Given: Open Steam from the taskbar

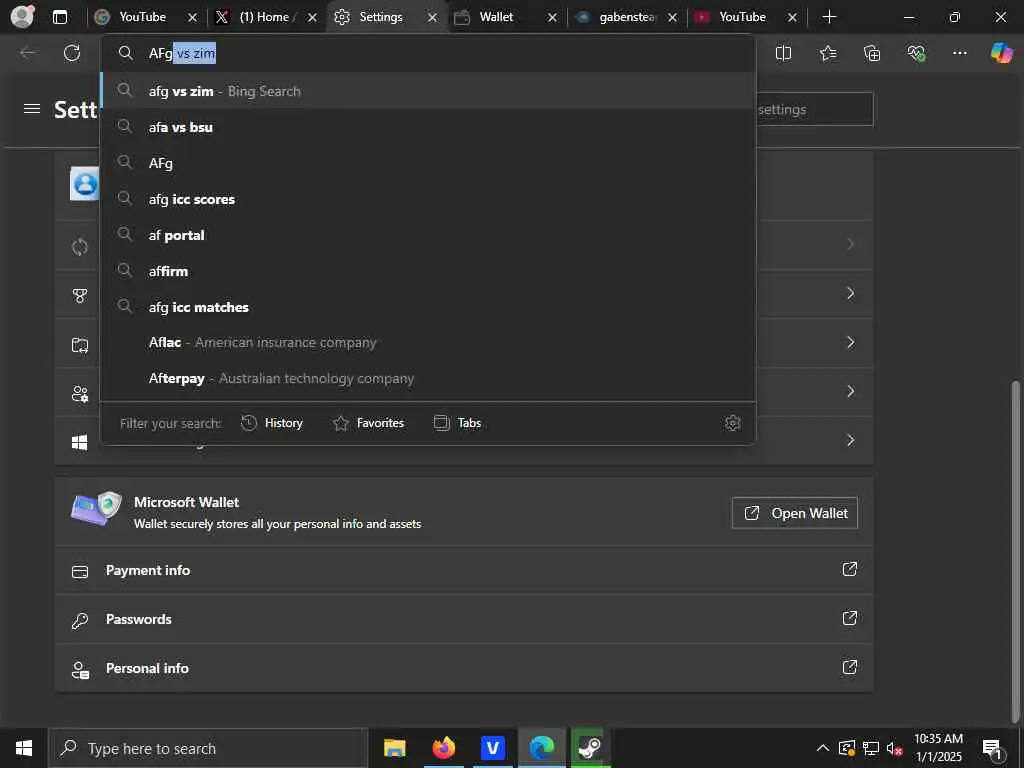Looking at the screenshot, I should [590, 748].
